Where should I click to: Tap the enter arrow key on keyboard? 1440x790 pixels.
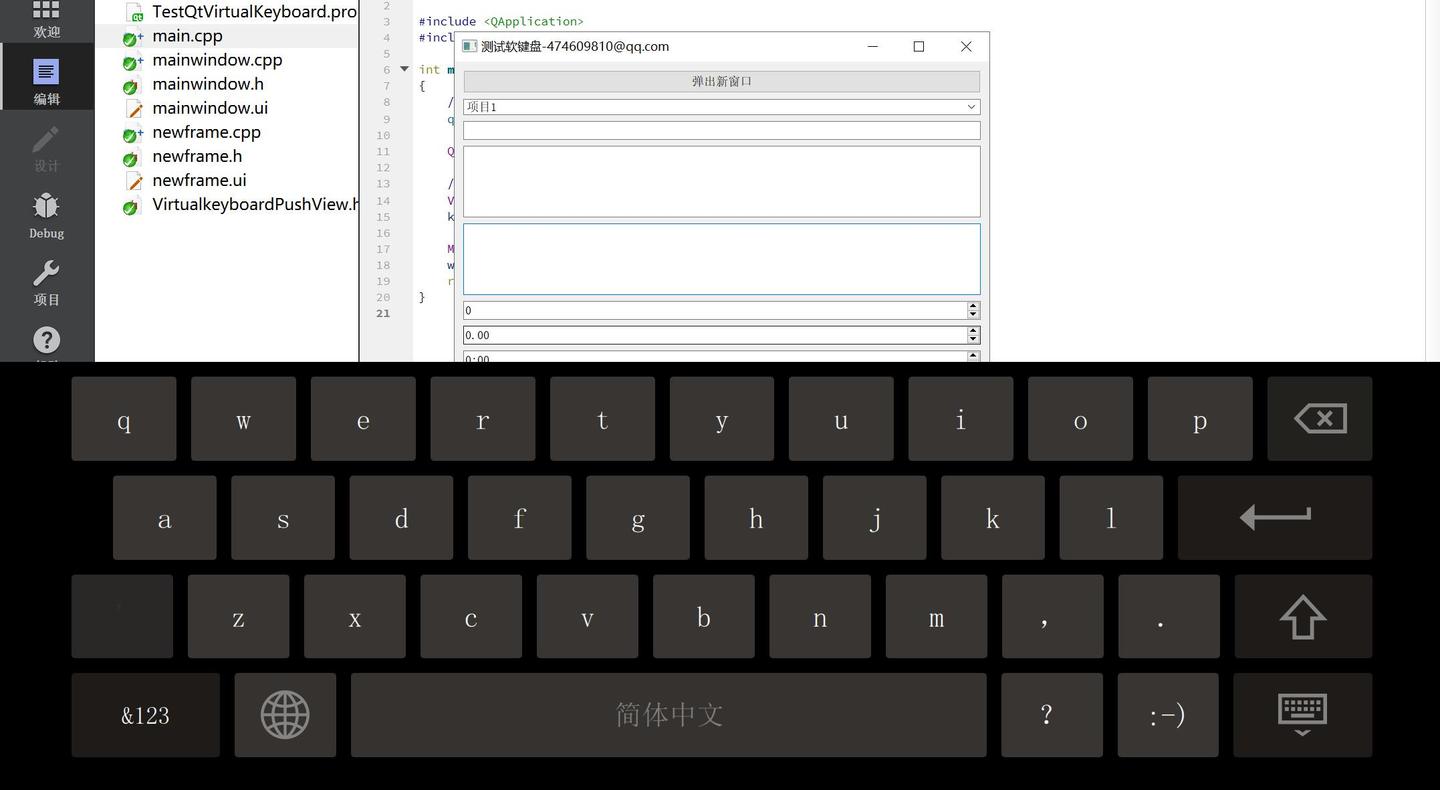(x=1275, y=517)
